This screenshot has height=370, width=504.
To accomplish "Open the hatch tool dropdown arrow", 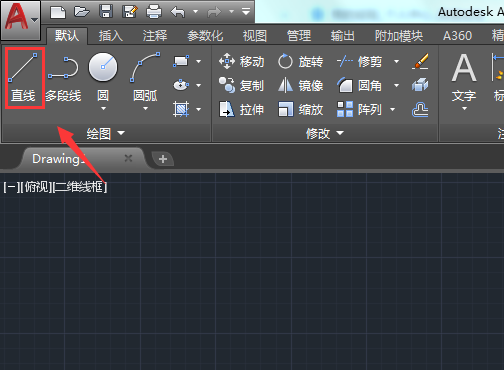I will pos(199,109).
